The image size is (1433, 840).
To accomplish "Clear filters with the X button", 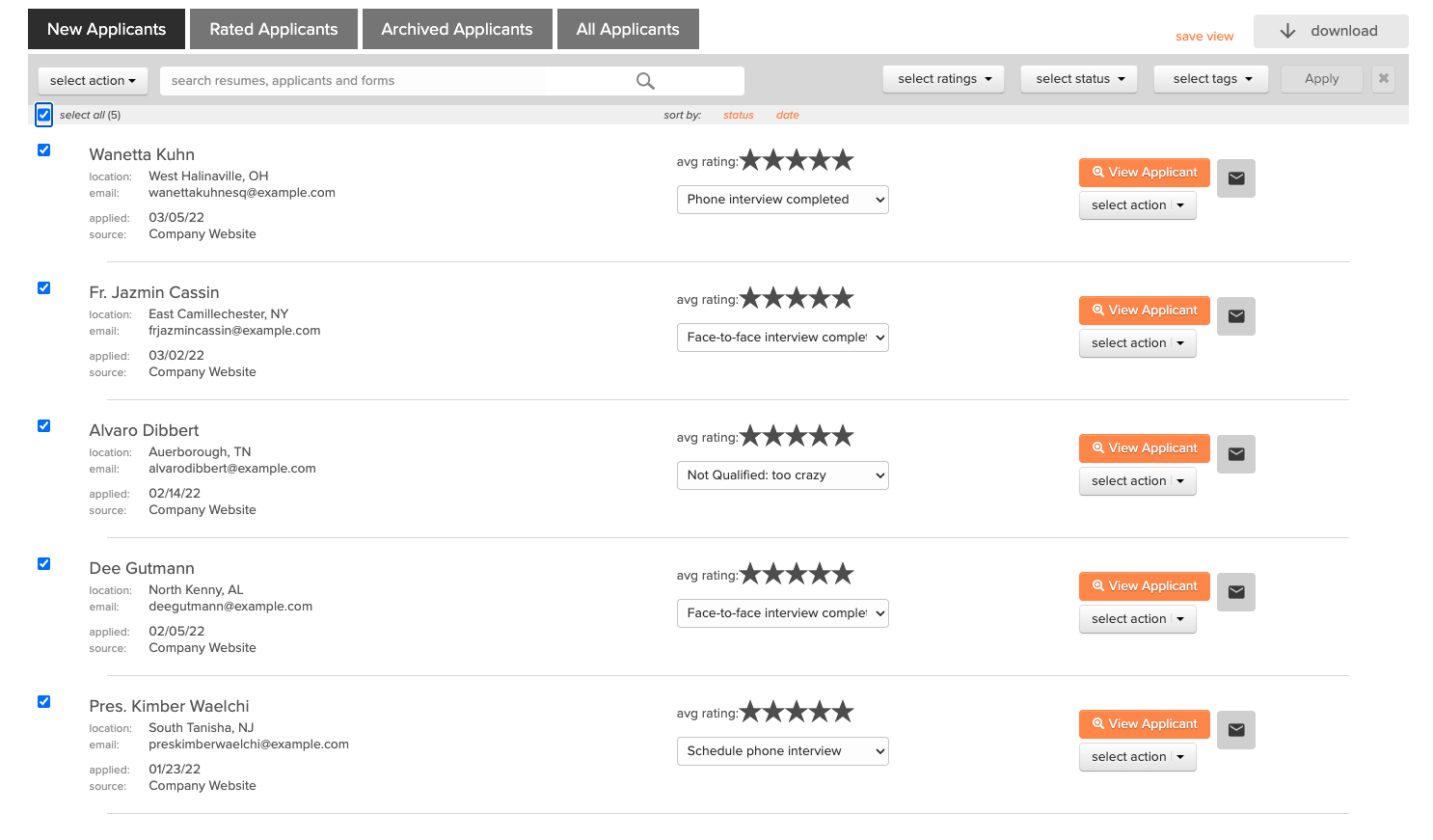I will tap(1384, 79).
